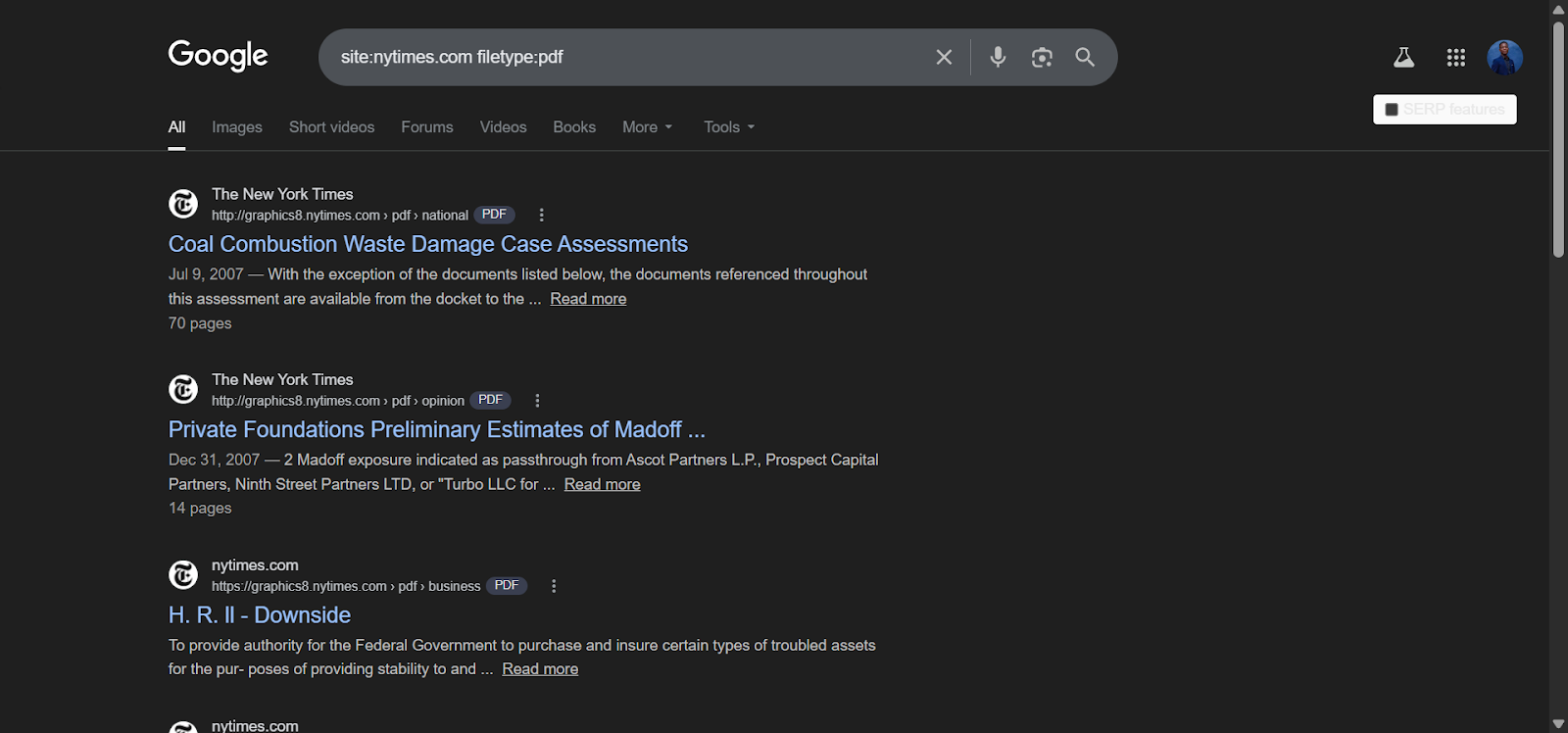Click URL graphics8.nytimes.com › pdf › opinion
Screen dimensions: 1568x733
click(x=338, y=401)
